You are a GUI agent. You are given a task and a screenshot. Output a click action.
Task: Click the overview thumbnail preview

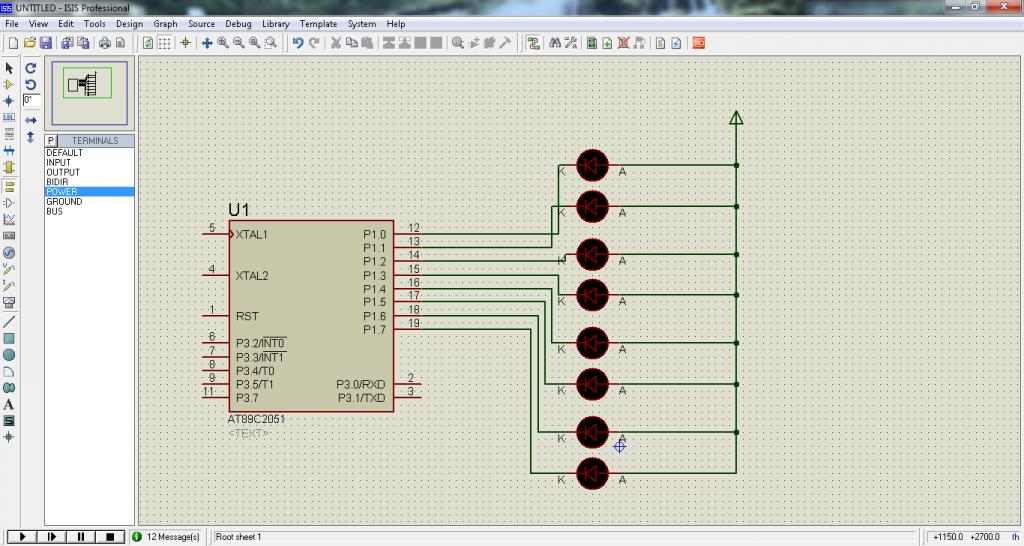click(x=89, y=86)
